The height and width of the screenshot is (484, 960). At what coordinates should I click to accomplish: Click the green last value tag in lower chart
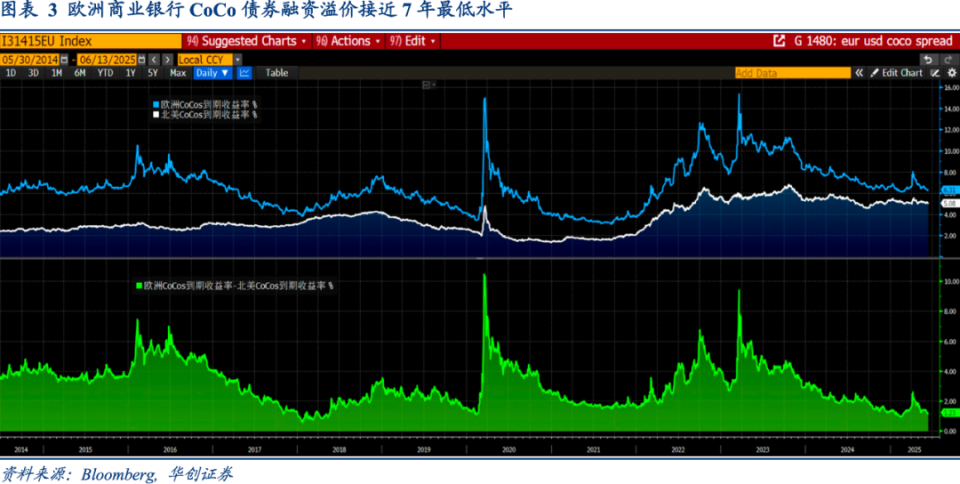[949, 413]
